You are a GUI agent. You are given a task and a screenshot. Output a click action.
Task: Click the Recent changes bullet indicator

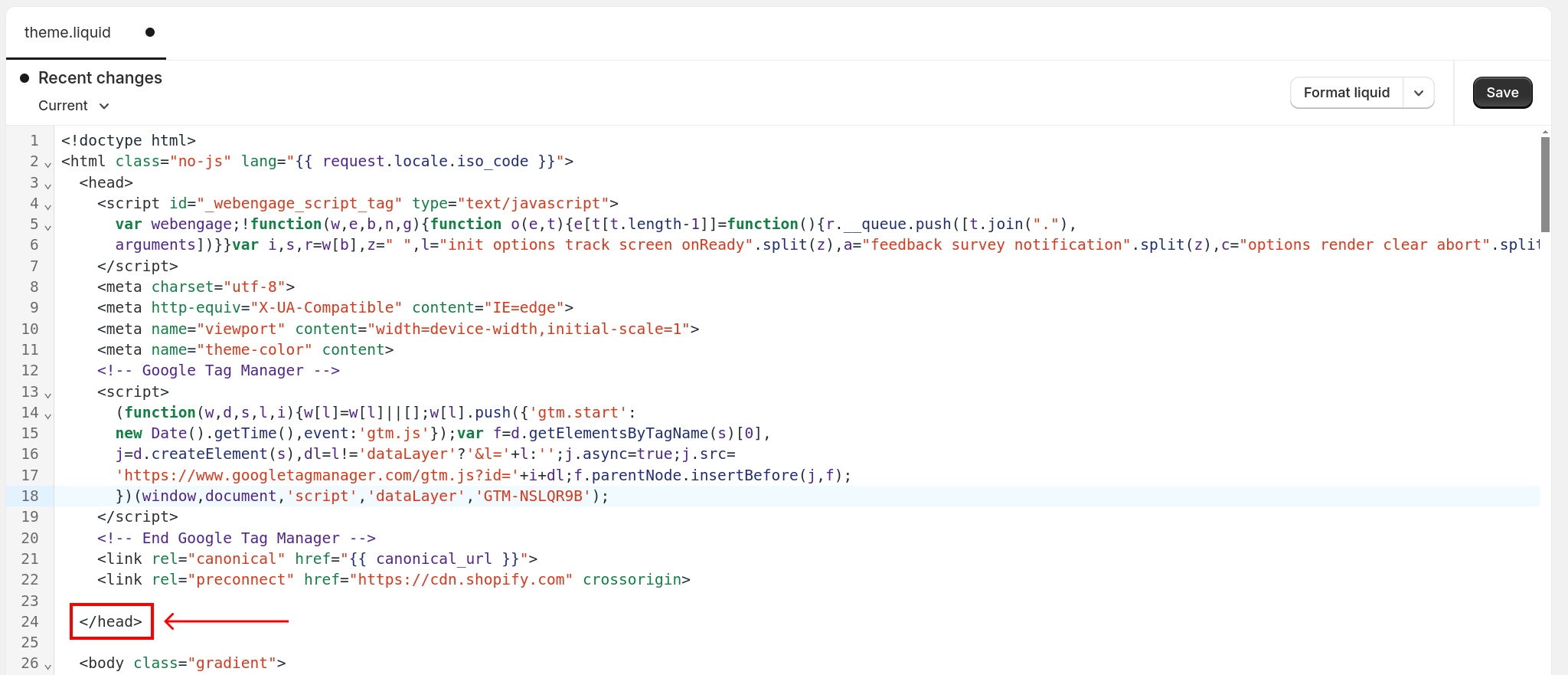(24, 78)
